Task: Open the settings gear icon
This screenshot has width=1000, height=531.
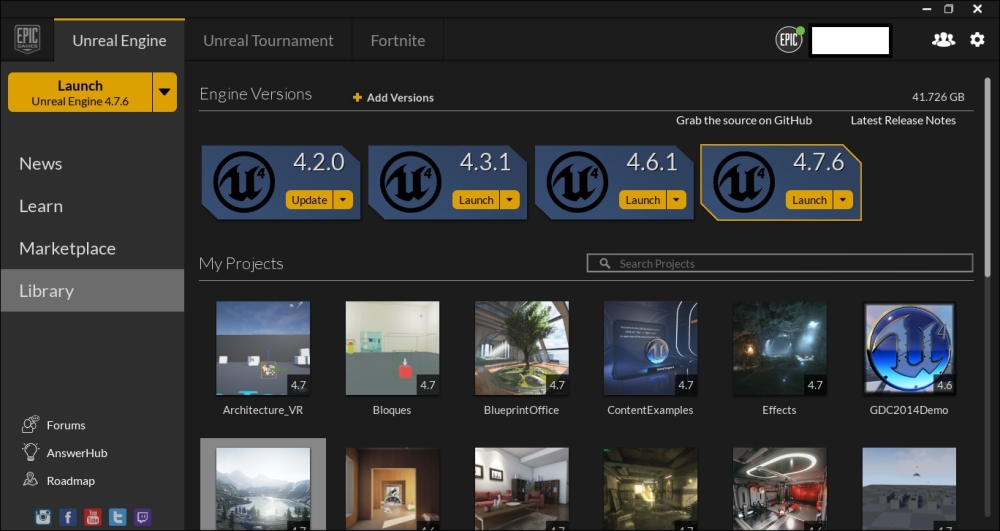Action: (x=977, y=40)
